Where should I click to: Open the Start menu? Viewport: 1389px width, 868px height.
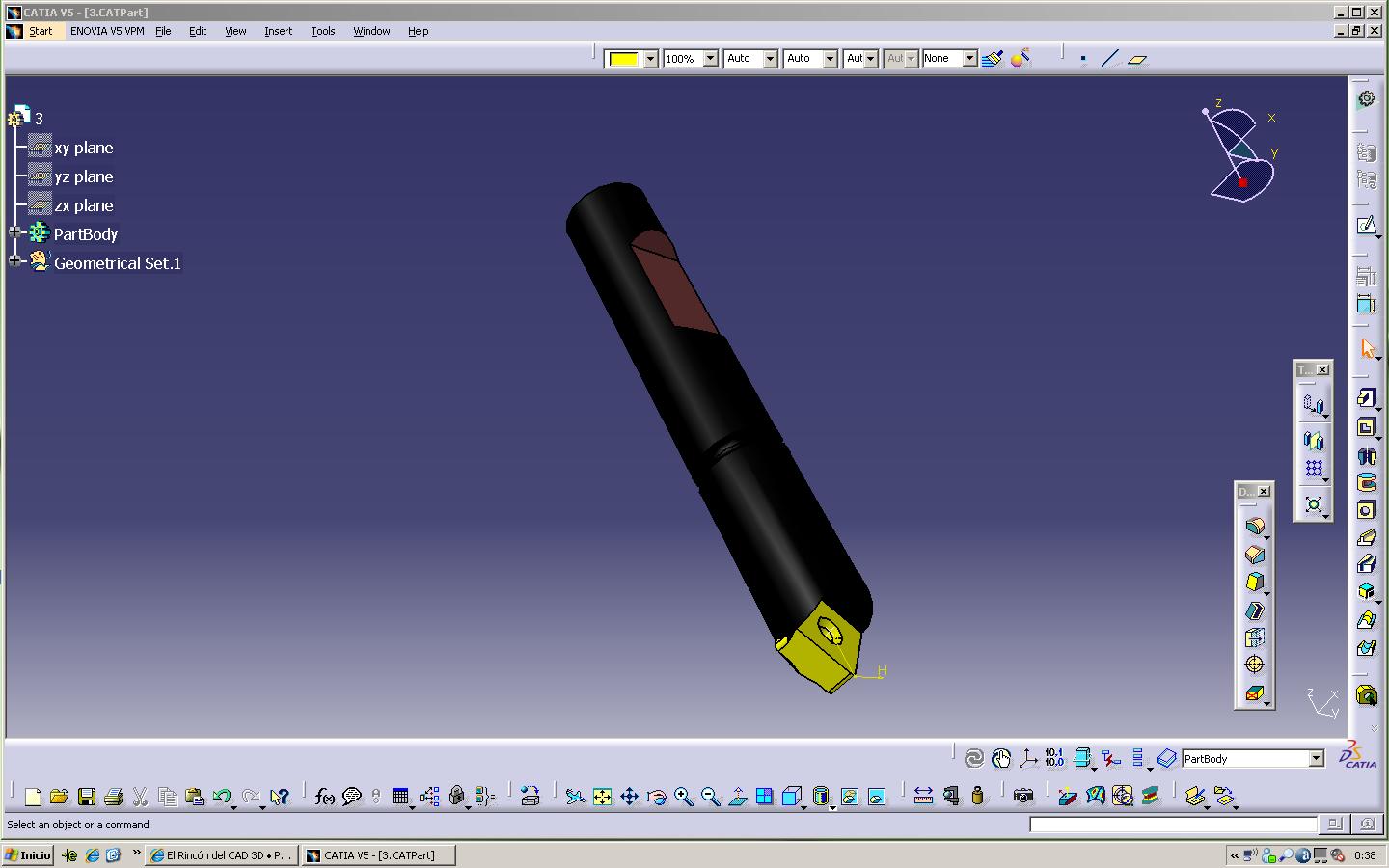point(41,31)
